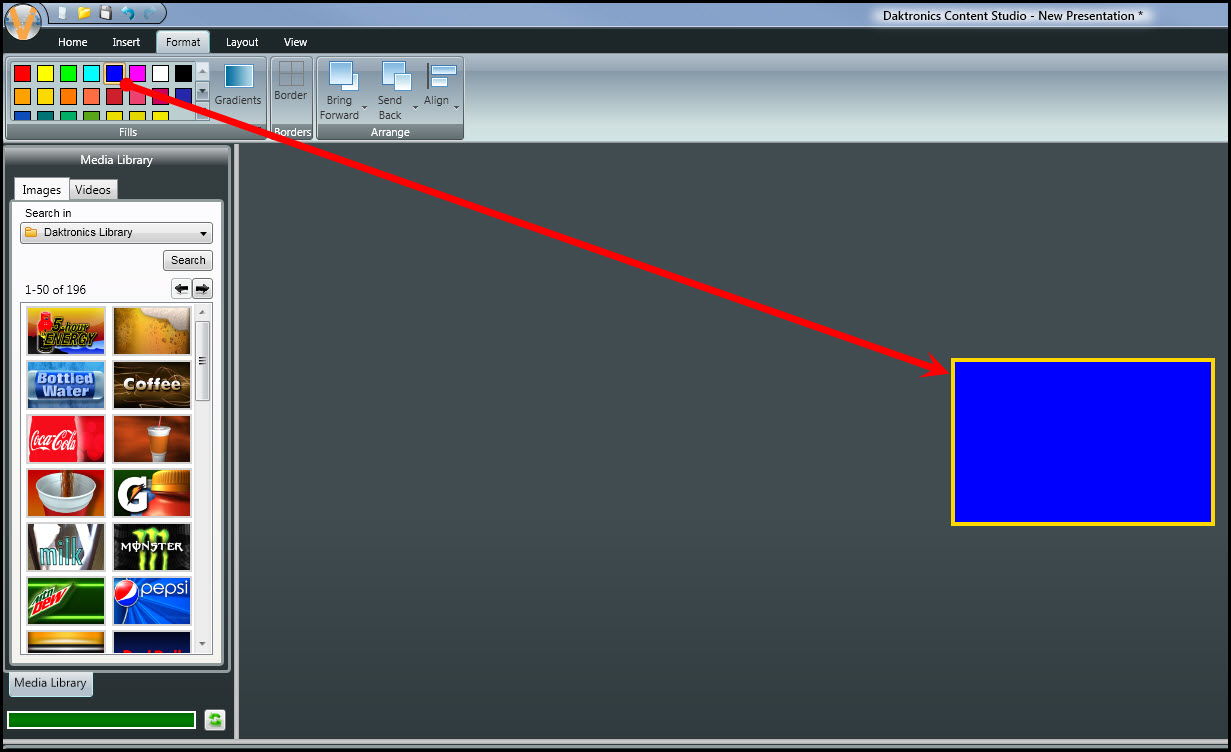The width and height of the screenshot is (1231, 752).
Task: Switch to the Insert ribbon tab
Action: tap(126, 42)
